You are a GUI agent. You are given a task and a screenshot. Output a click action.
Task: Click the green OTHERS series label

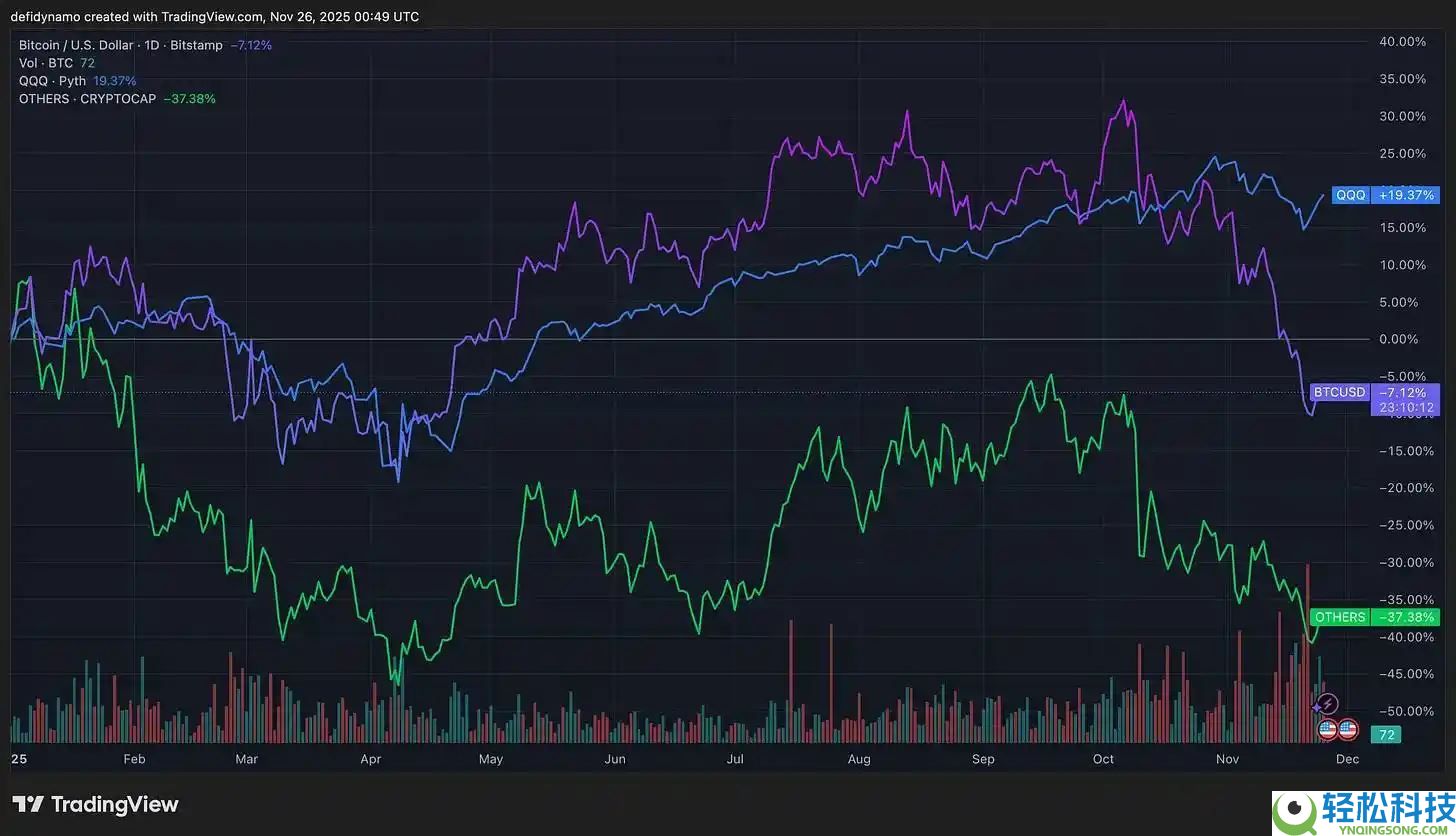[x=1340, y=617]
